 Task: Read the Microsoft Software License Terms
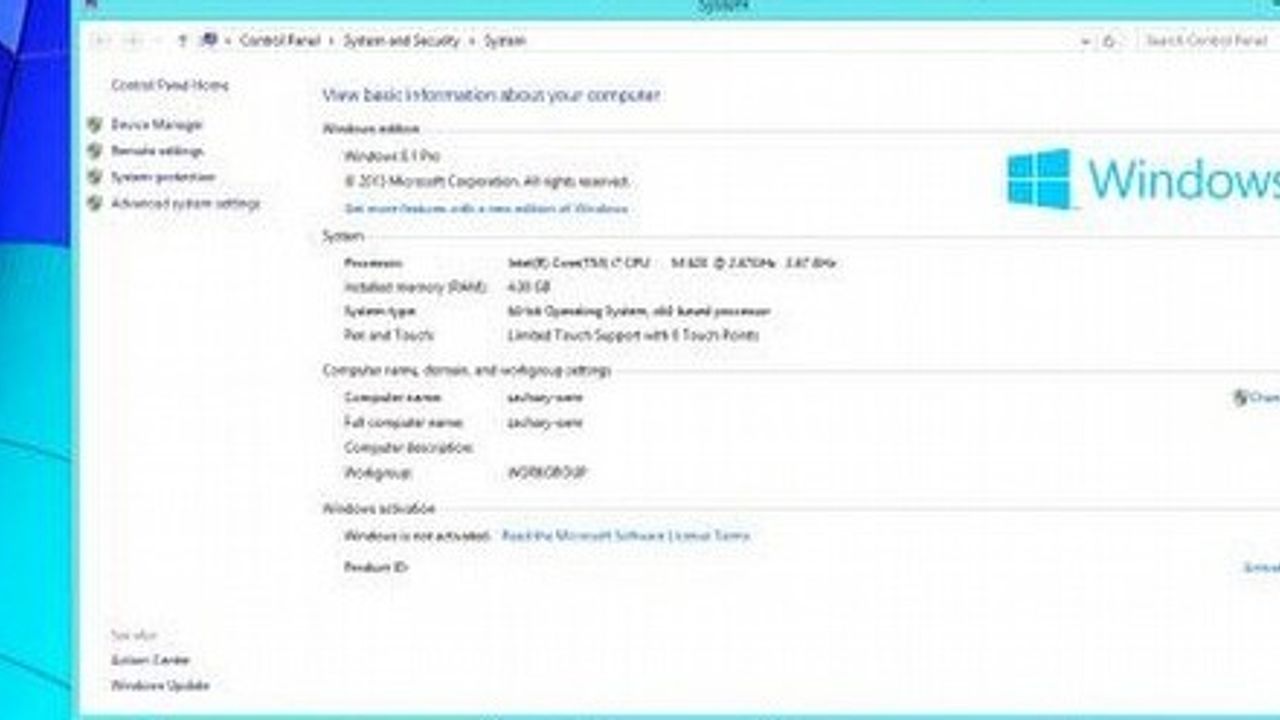coord(626,536)
